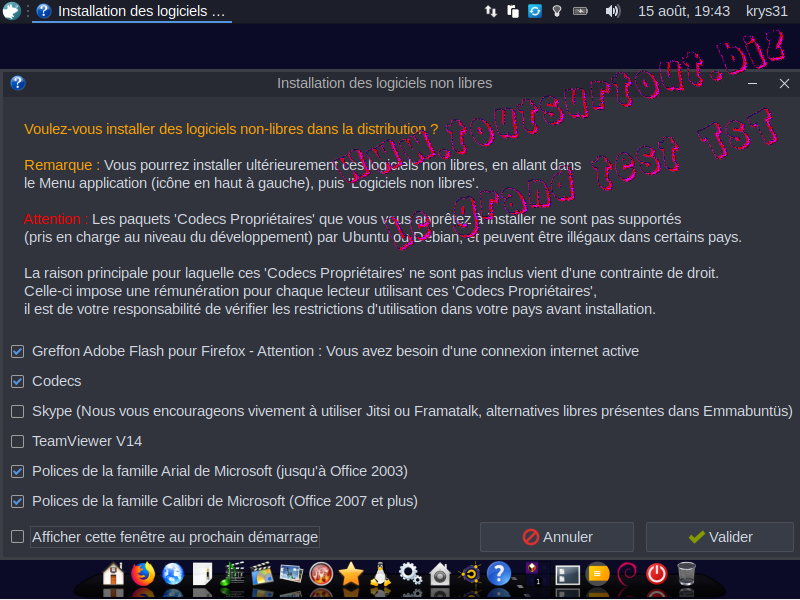The height and width of the screenshot is (600, 800).
Task: Close the Installation des logiciels non libres dialog
Action: (x=784, y=83)
